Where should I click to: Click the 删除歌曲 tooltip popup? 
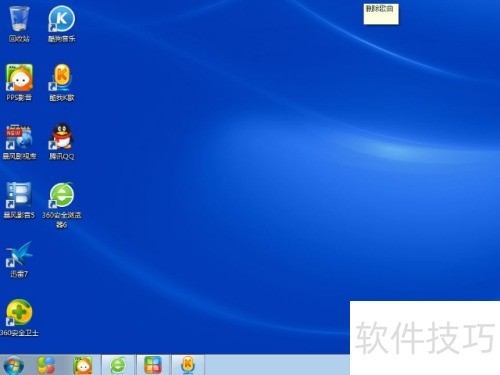pos(381,14)
